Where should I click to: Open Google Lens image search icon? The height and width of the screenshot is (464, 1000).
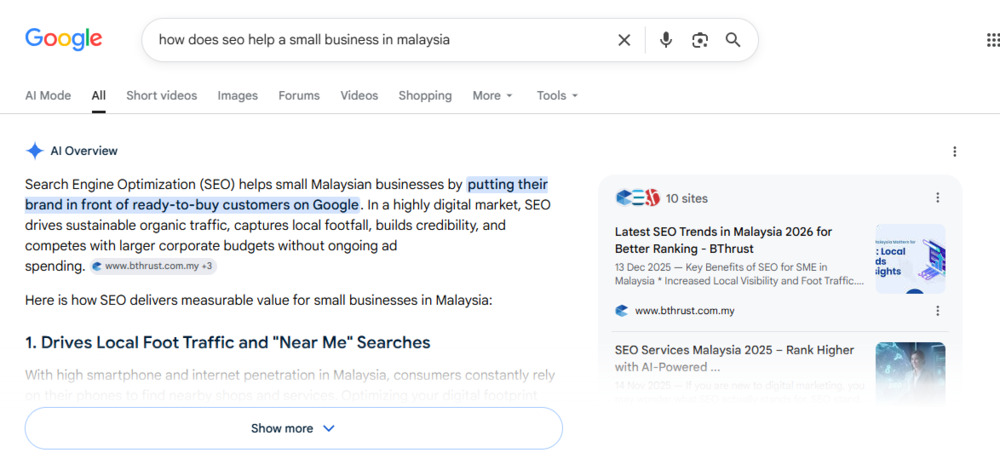700,40
